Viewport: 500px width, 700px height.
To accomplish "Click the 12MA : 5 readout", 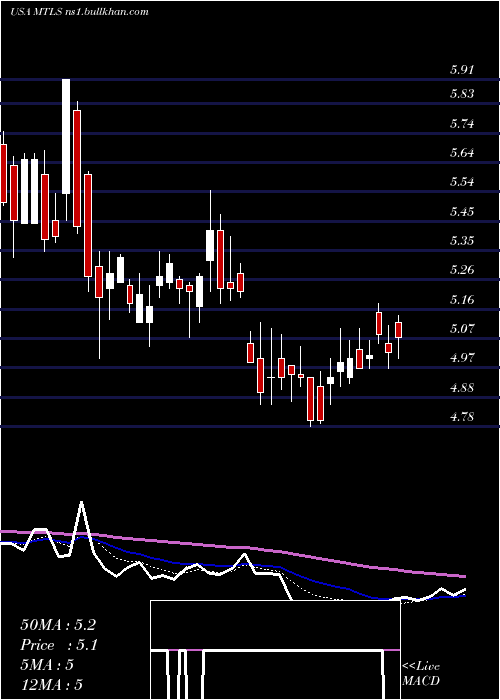I will tap(52, 685).
